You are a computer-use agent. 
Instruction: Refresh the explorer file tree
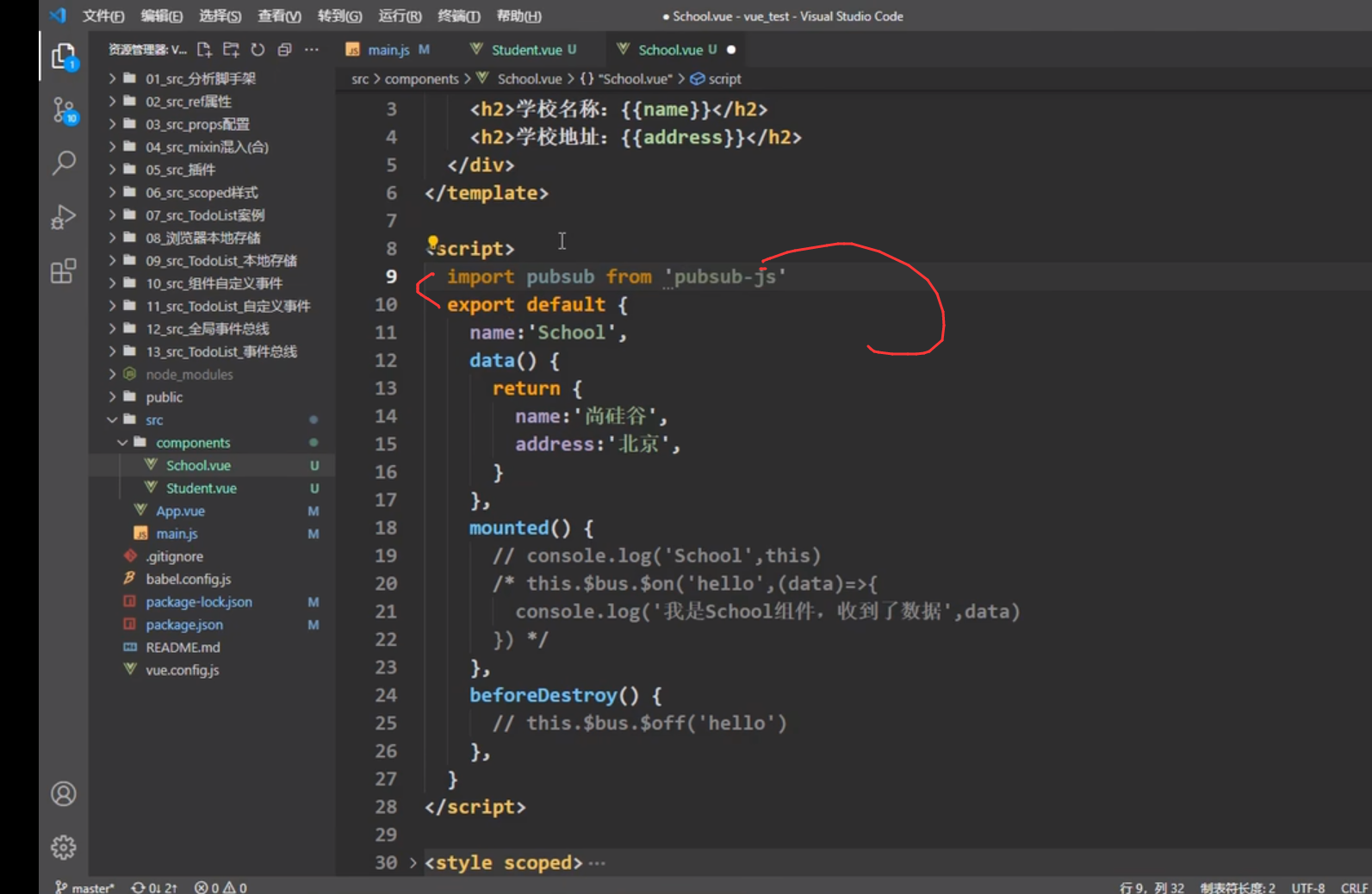tap(258, 50)
